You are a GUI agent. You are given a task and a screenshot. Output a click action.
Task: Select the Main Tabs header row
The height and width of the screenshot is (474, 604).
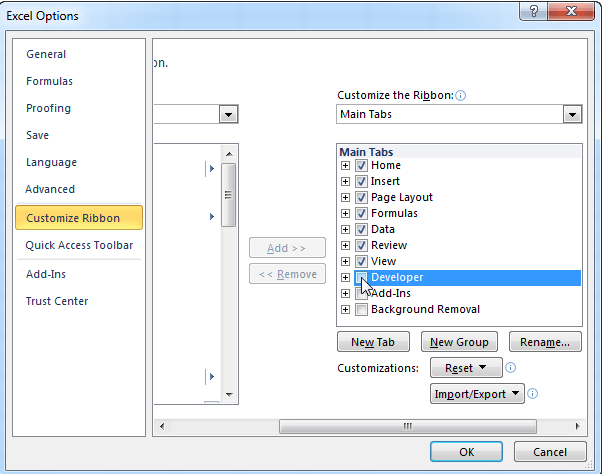(459, 152)
